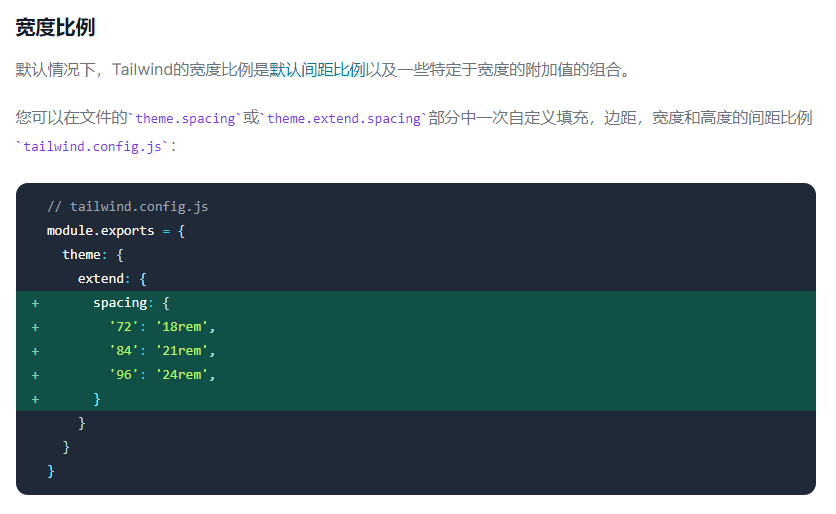Click the theme.extend.spacing inline code

pyautogui.click(x=343, y=118)
